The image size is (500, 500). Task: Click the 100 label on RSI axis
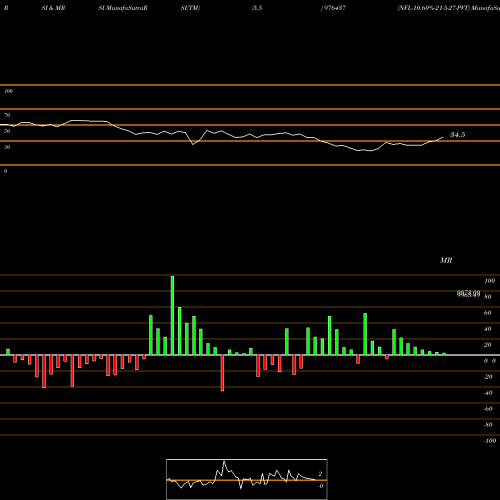8,91
